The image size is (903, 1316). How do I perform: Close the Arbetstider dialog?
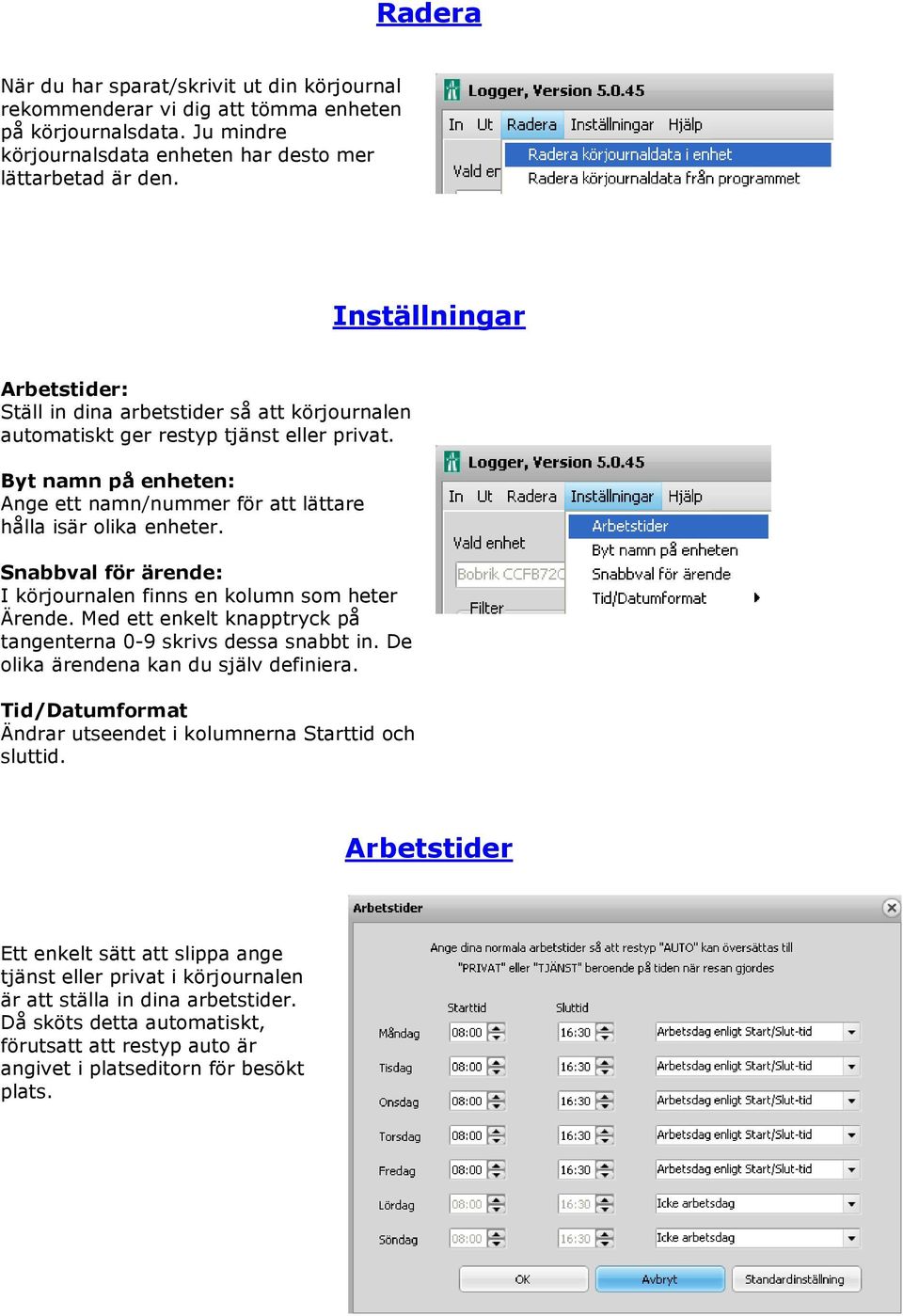tap(891, 908)
